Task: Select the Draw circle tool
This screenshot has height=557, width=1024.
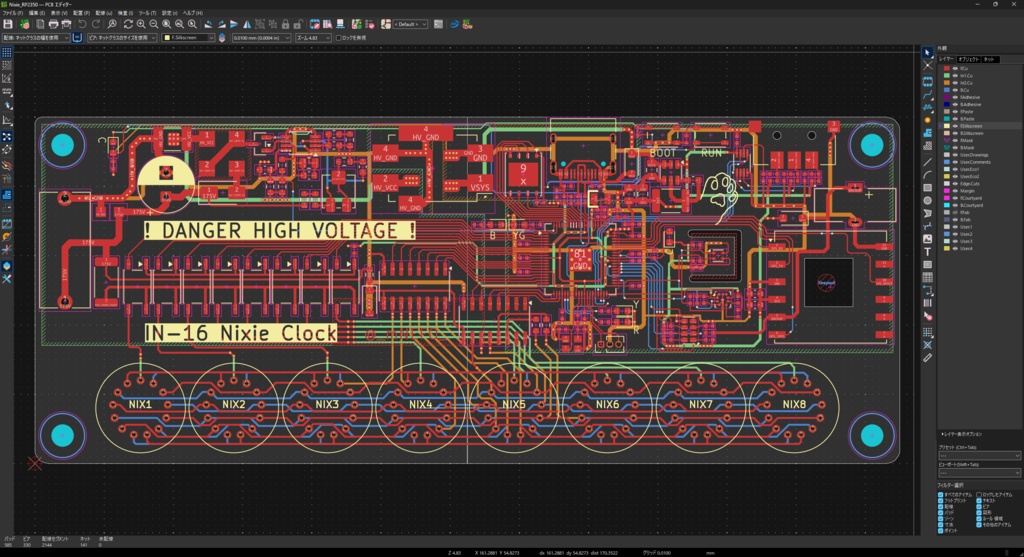Action: (x=927, y=200)
